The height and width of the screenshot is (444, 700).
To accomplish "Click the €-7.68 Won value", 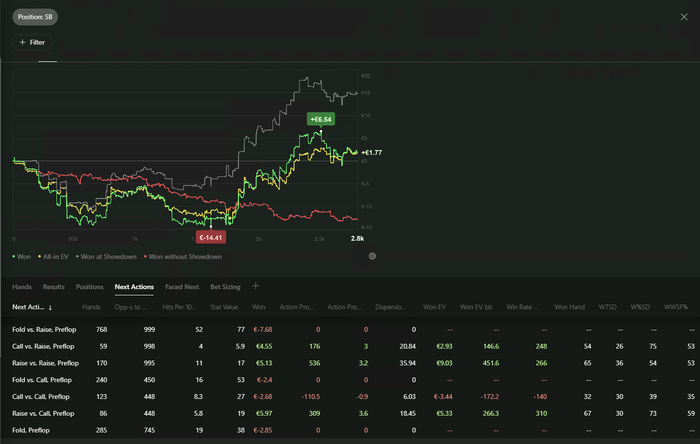I will [x=262, y=330].
